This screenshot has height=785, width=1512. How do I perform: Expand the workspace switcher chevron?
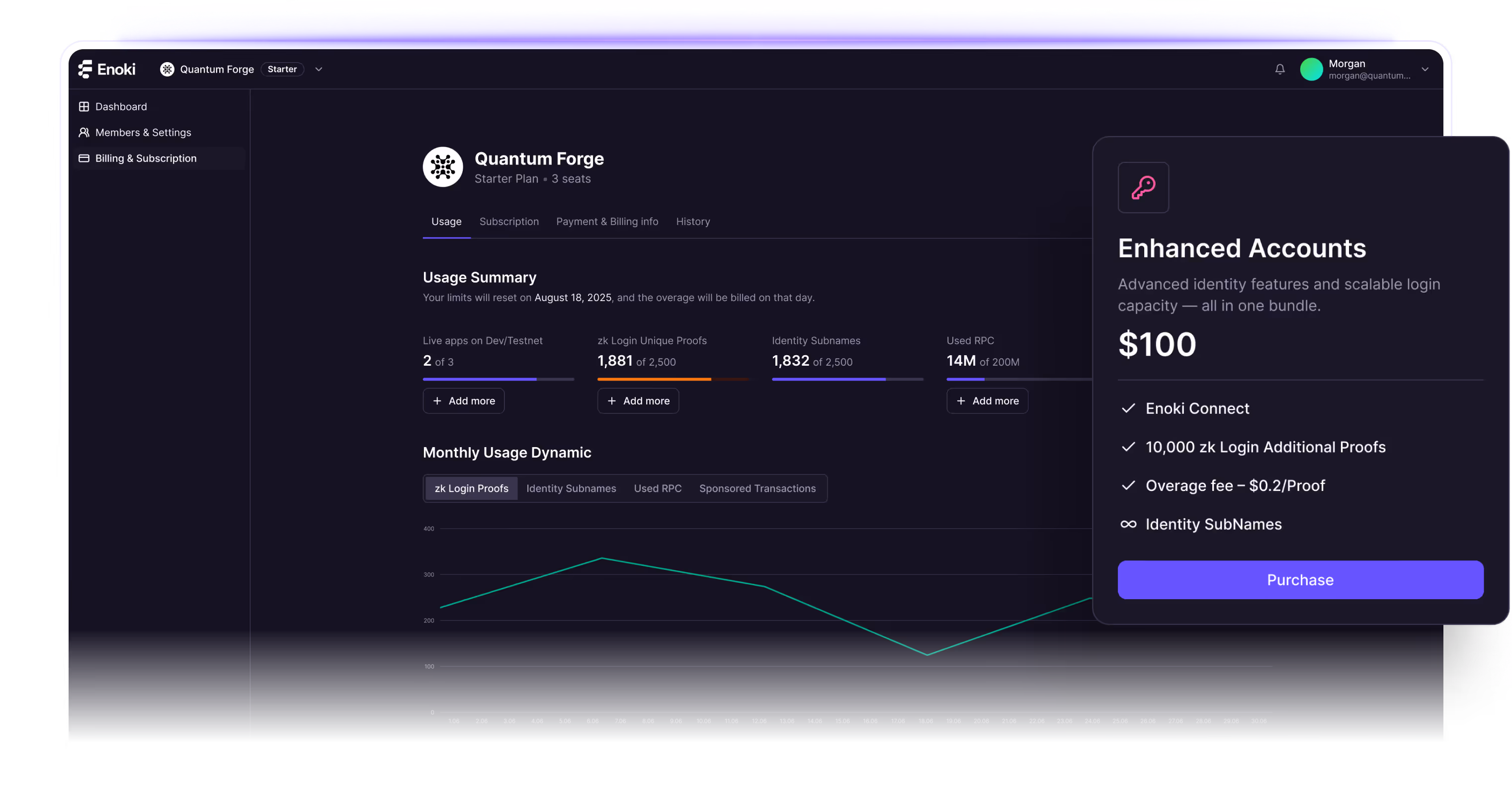tap(319, 69)
